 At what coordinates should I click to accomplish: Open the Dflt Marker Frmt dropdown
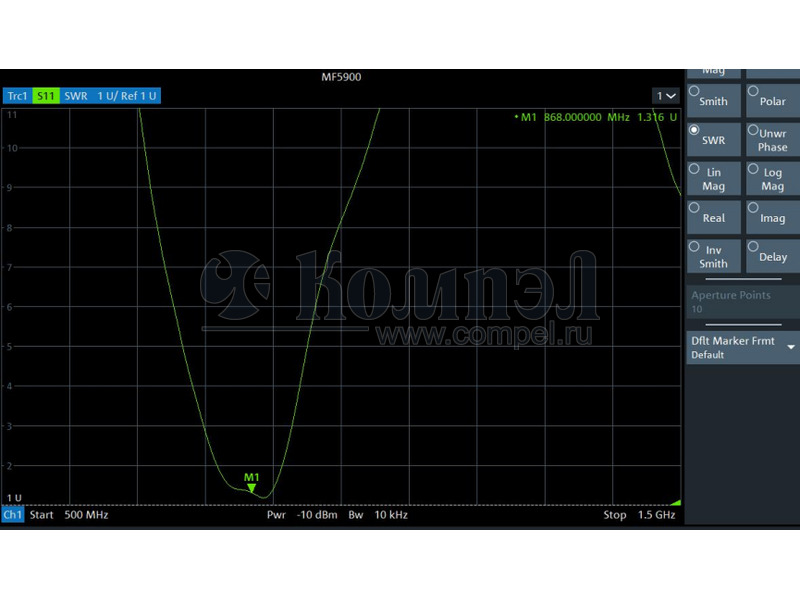[742, 347]
